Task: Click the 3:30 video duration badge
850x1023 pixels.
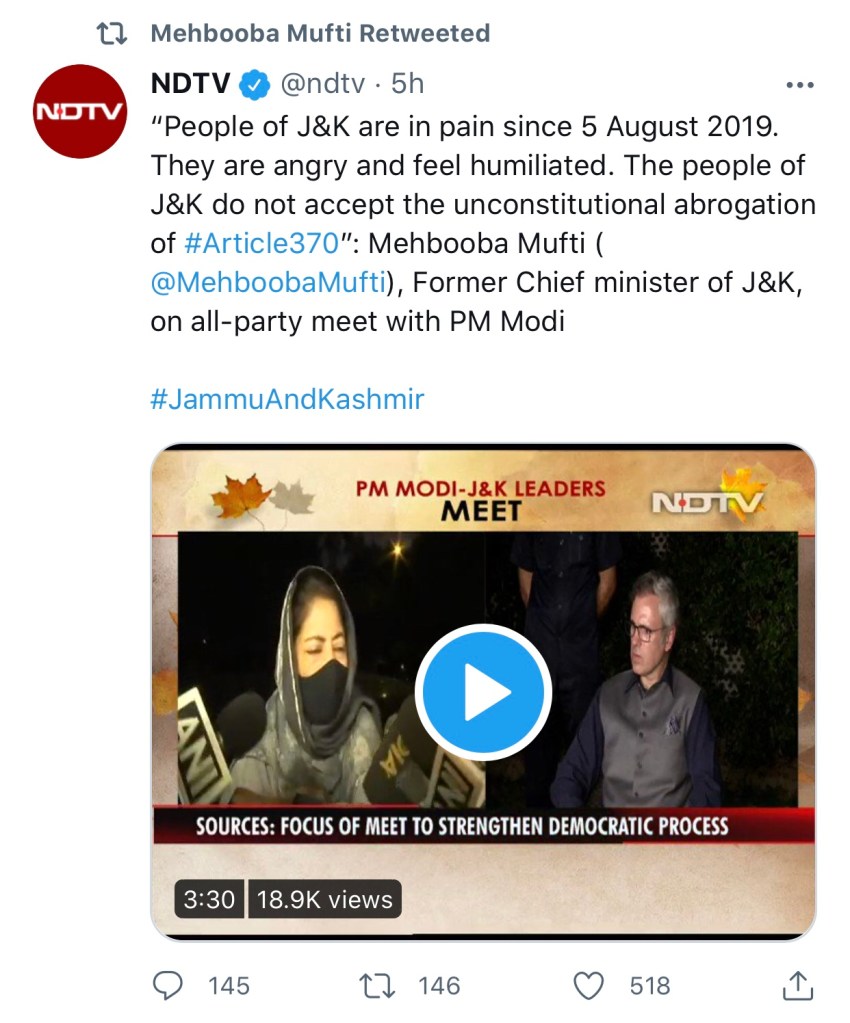Action: 209,900
